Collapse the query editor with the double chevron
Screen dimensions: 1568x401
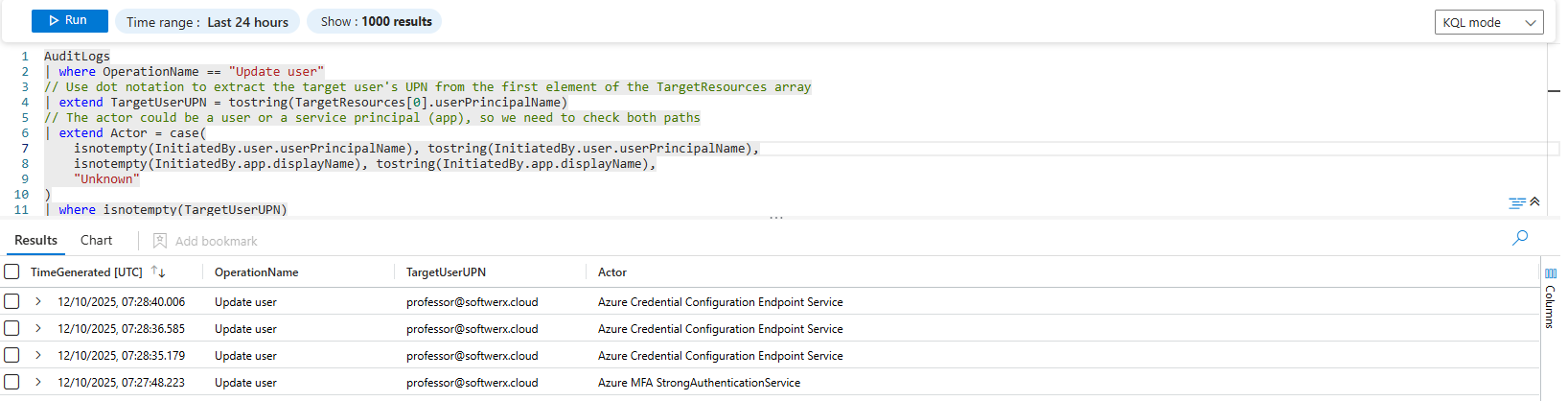point(1534,201)
